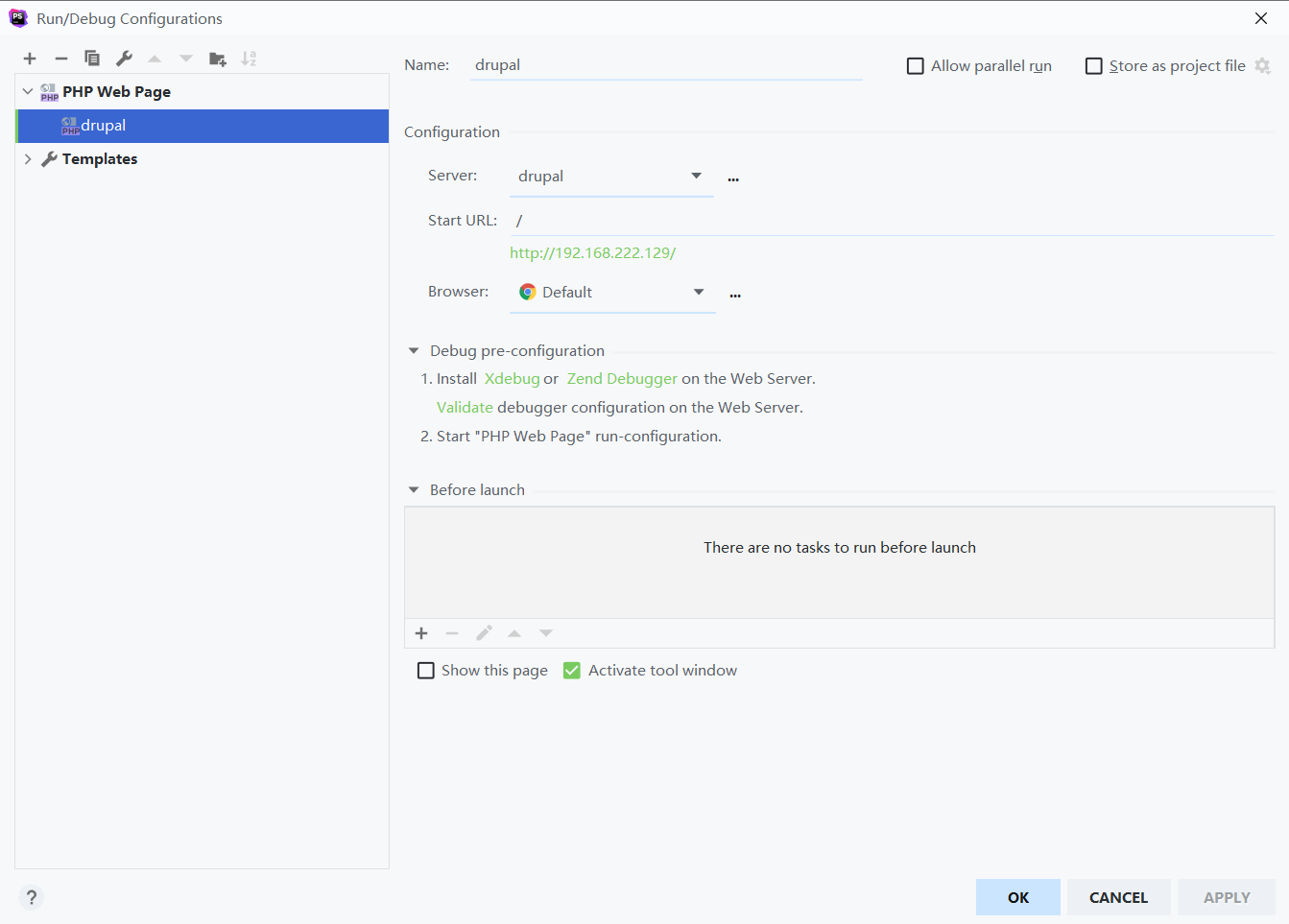Viewport: 1289px width, 924px height.
Task: Open the Browser Default dropdown
Action: point(612,293)
